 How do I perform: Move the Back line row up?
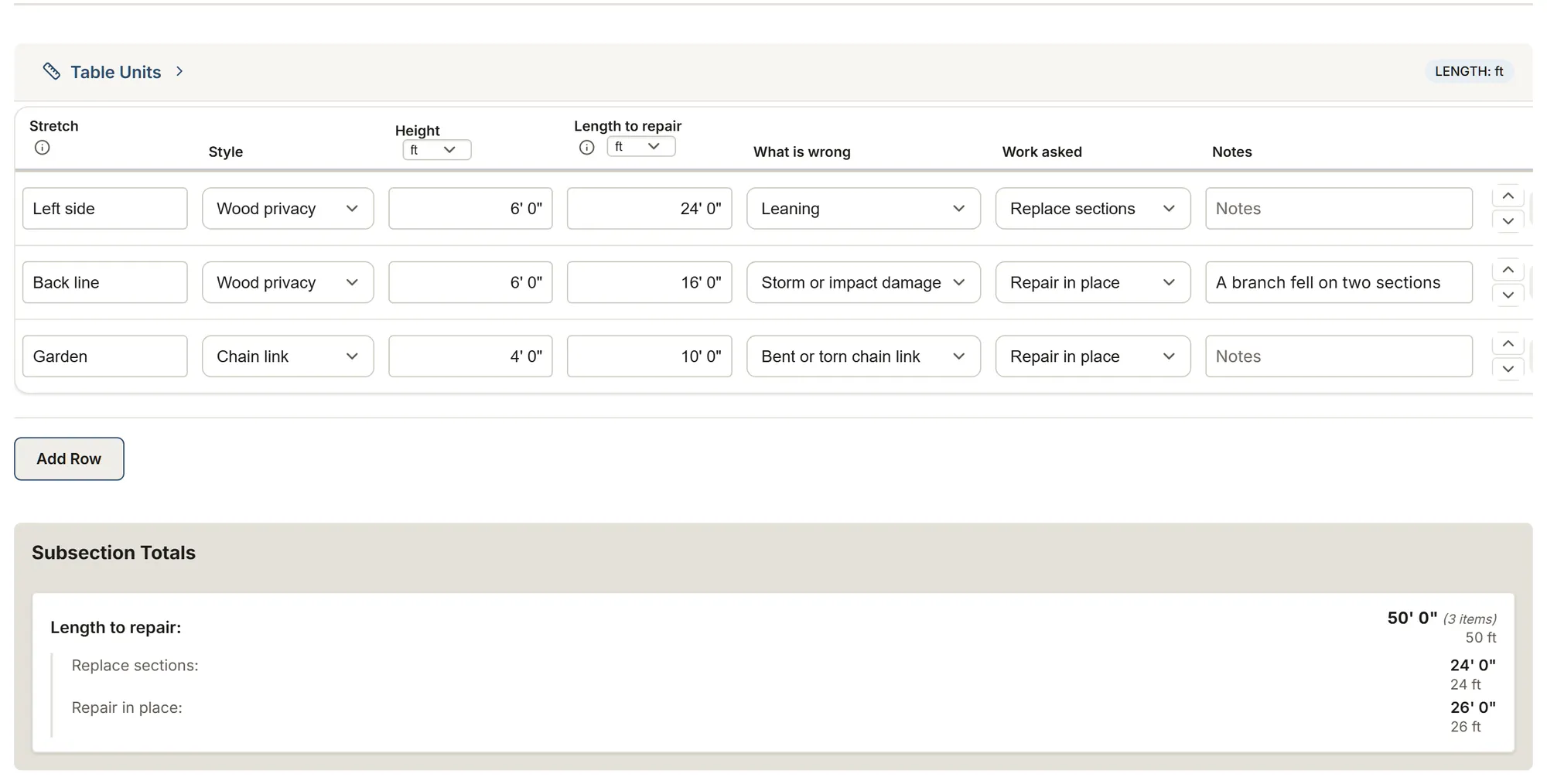1508,270
